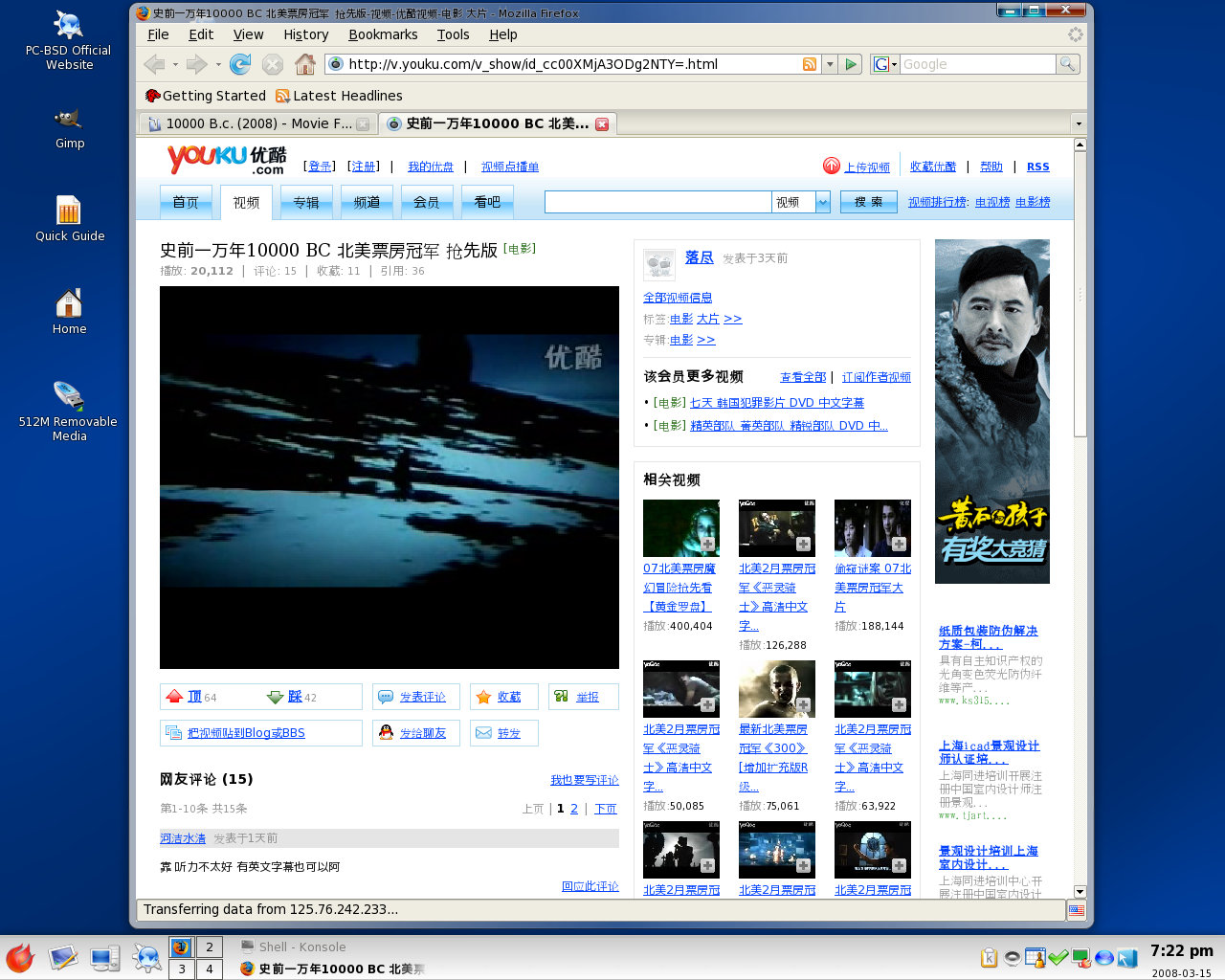Open the PC-BSD flame start menu
The width and height of the screenshot is (1225, 980).
click(x=20, y=958)
